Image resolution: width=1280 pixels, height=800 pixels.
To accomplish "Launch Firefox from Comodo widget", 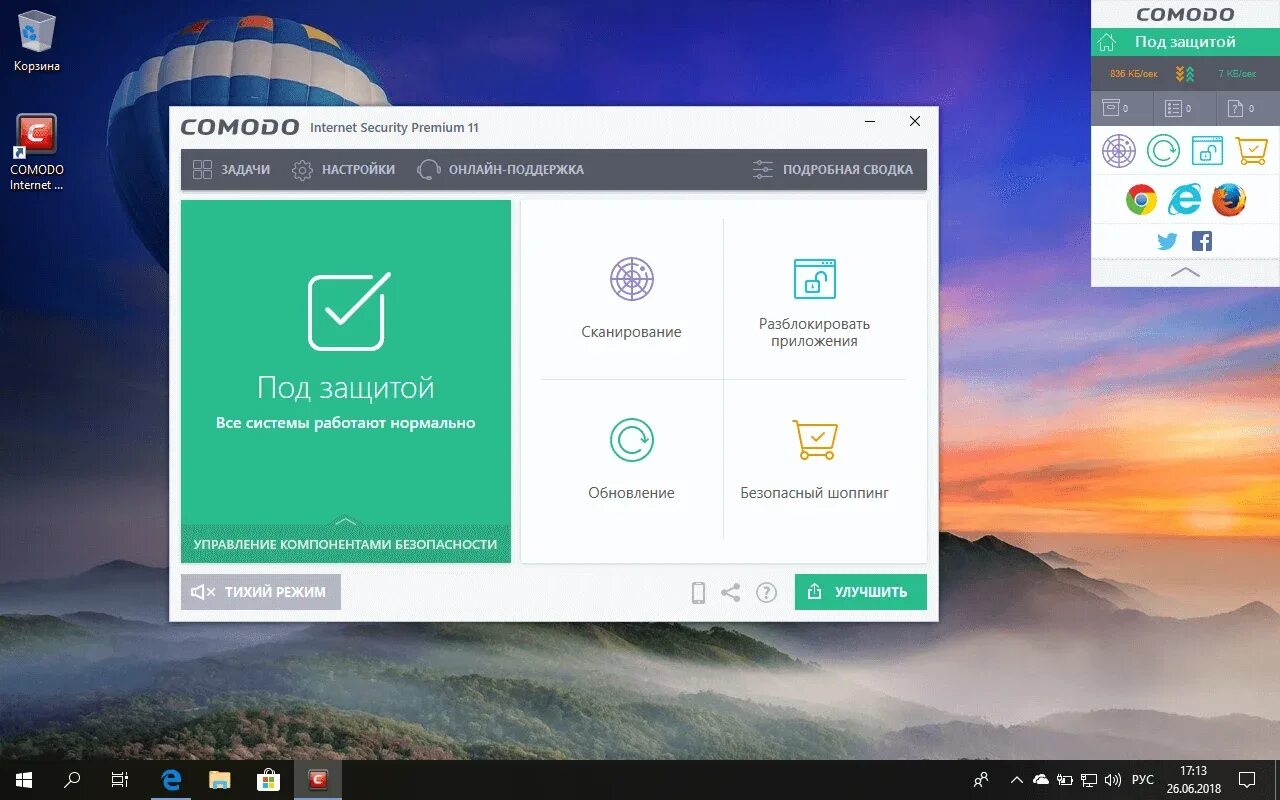I will (x=1229, y=200).
